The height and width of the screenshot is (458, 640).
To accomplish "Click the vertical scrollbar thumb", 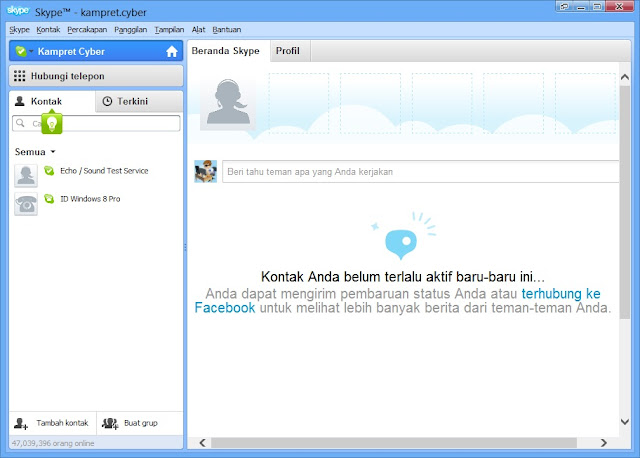I will pyautogui.click(x=625, y=202).
